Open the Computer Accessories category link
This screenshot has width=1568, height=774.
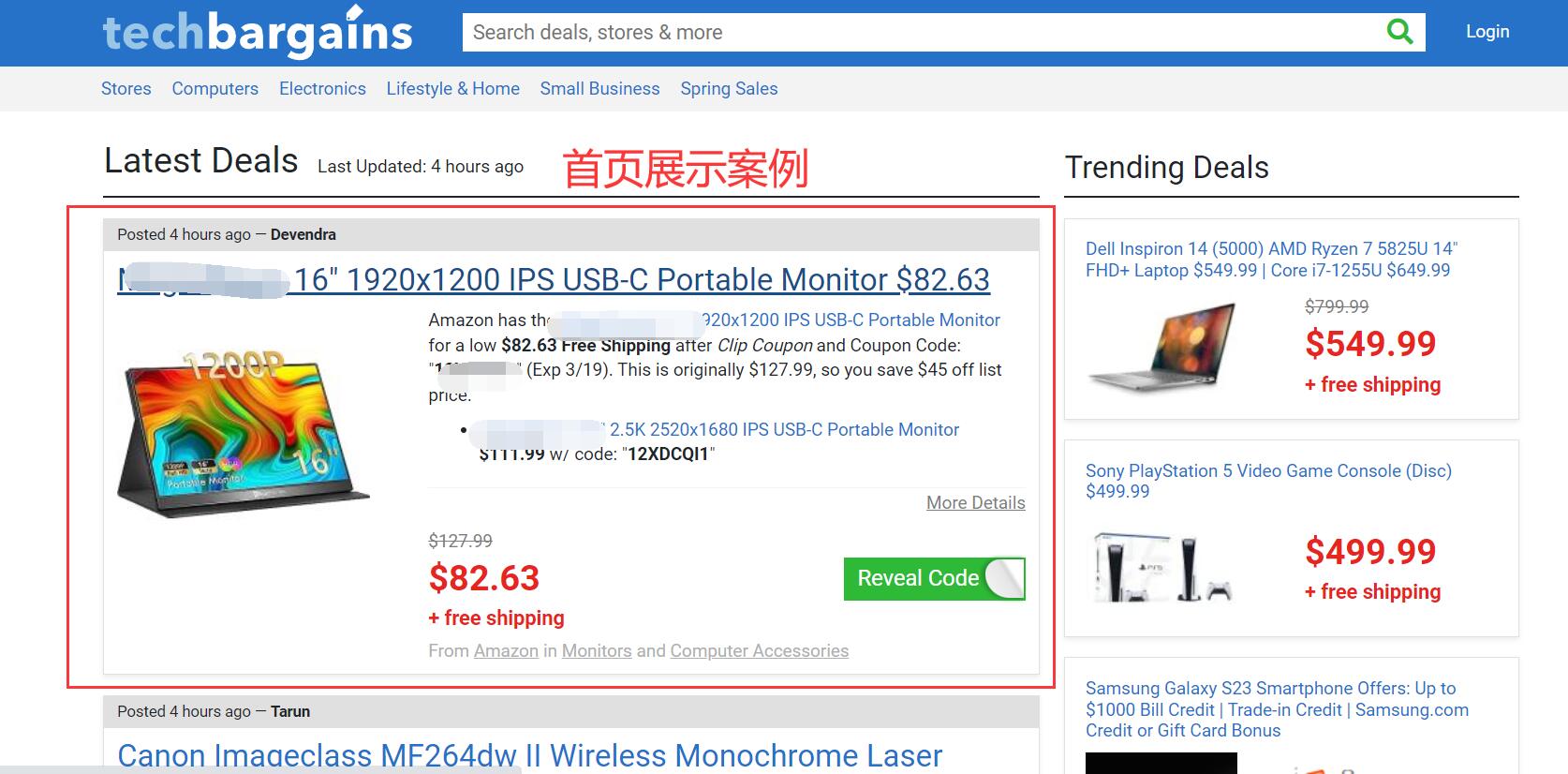[x=759, y=650]
